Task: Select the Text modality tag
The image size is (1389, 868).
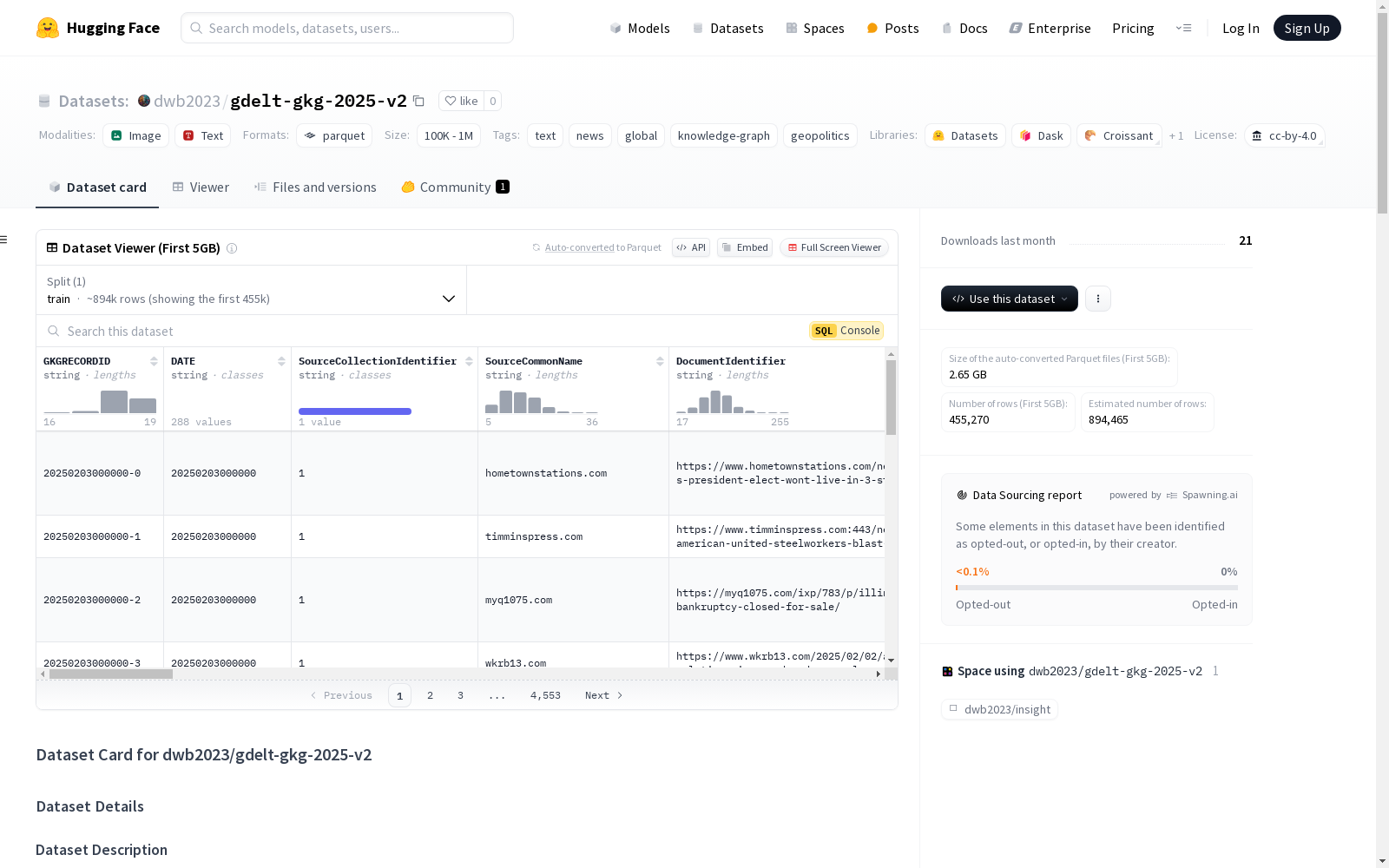Action: click(x=203, y=135)
